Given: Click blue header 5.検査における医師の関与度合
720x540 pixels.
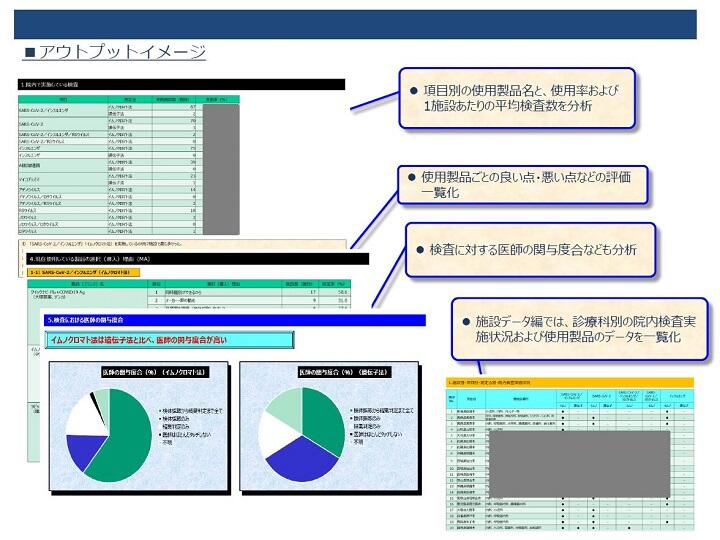Looking at the screenshot, I should click(235, 320).
